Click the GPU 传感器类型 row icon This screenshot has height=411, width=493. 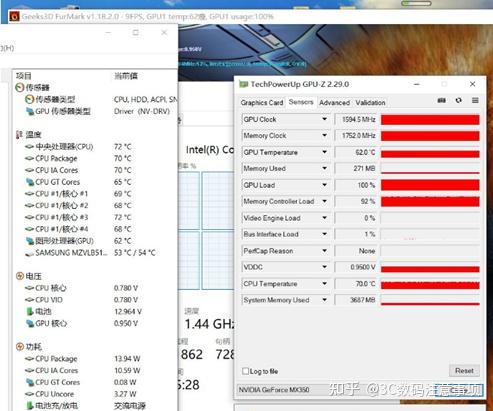coord(30,111)
